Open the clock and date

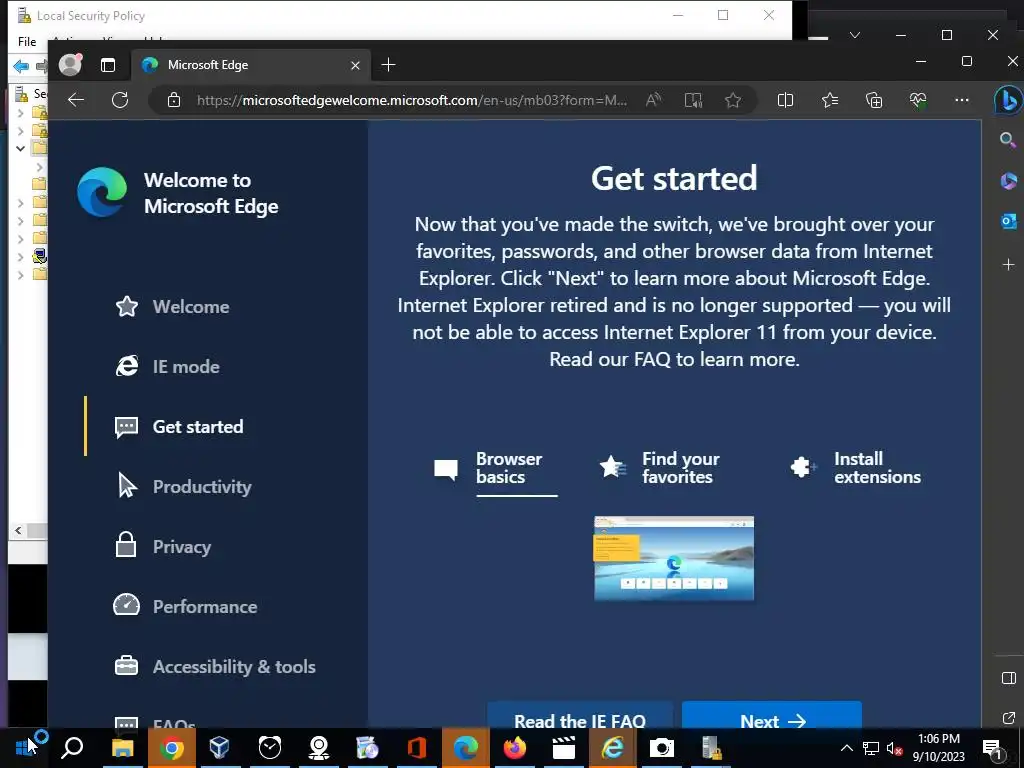pyautogui.click(x=938, y=748)
